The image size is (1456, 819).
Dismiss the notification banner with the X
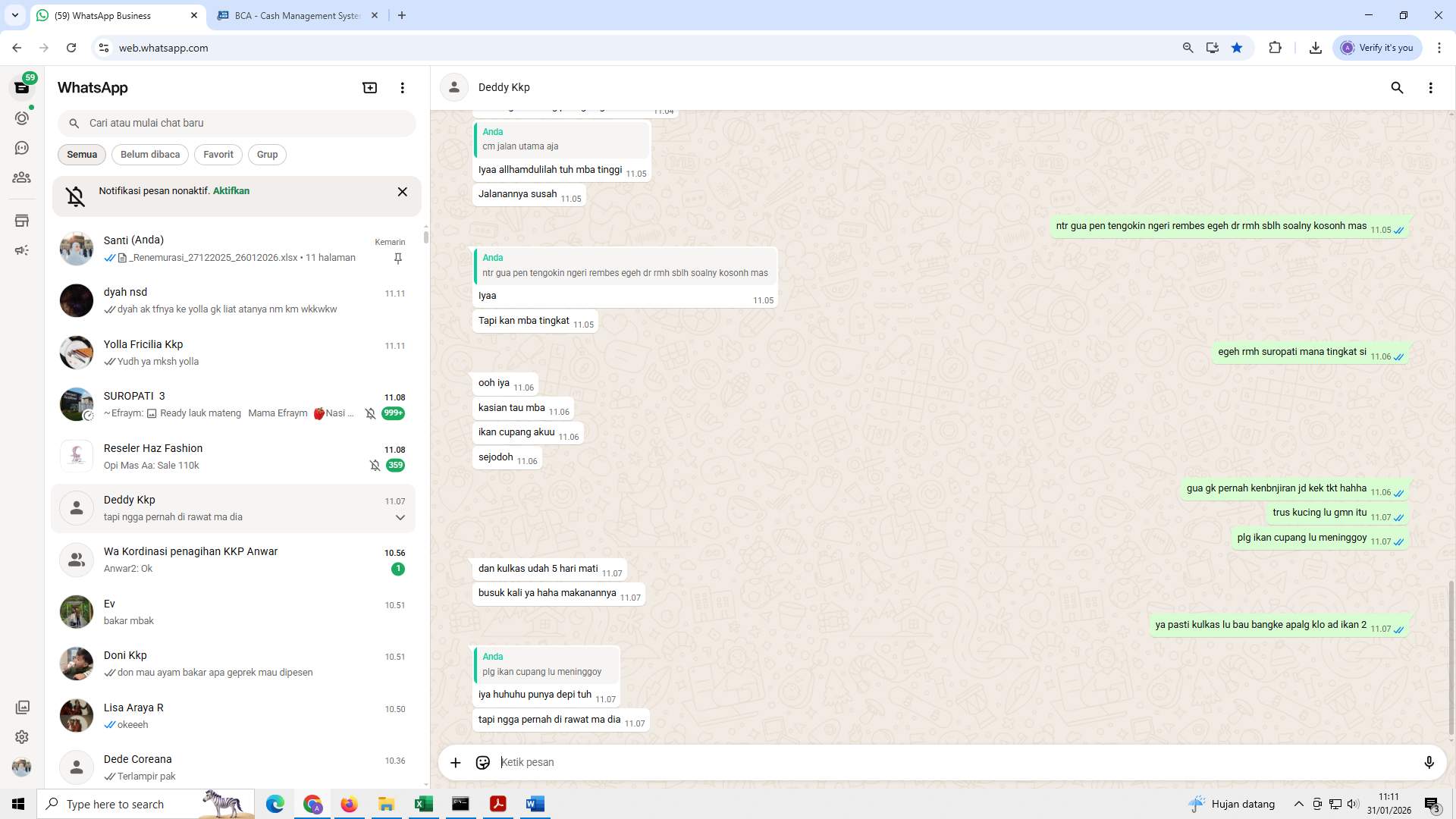pyautogui.click(x=402, y=191)
